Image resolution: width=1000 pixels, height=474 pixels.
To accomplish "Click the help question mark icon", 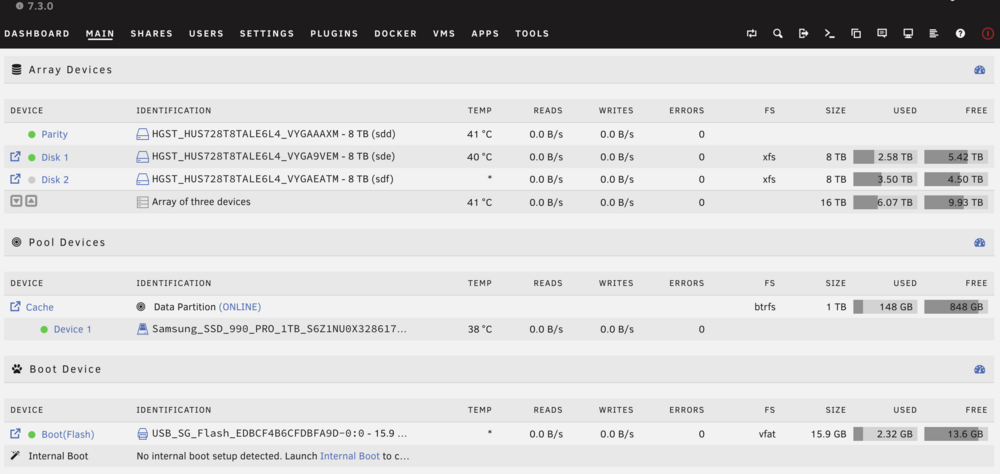I will [960, 34].
